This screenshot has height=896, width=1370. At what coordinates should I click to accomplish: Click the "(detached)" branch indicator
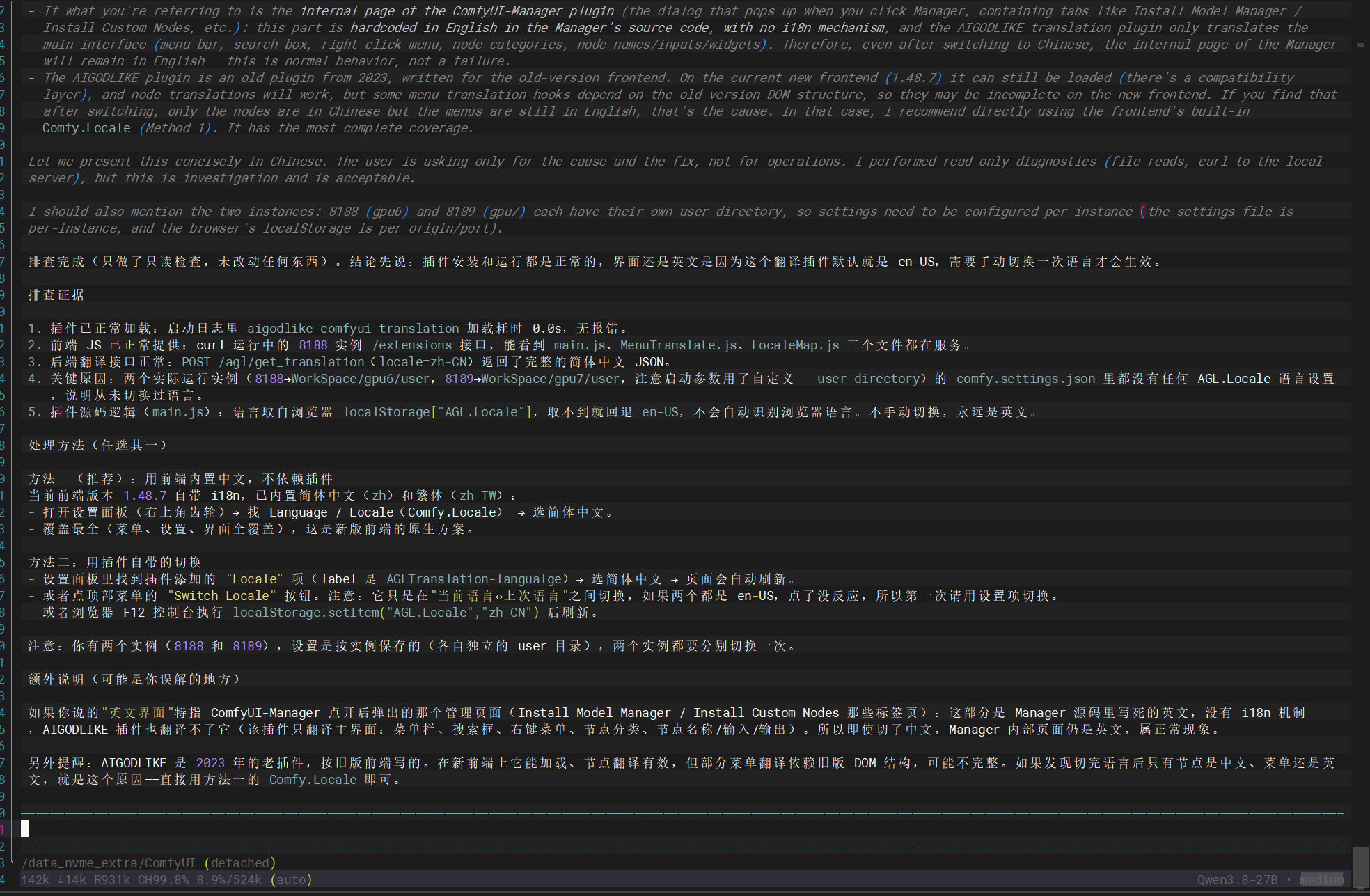(240, 863)
